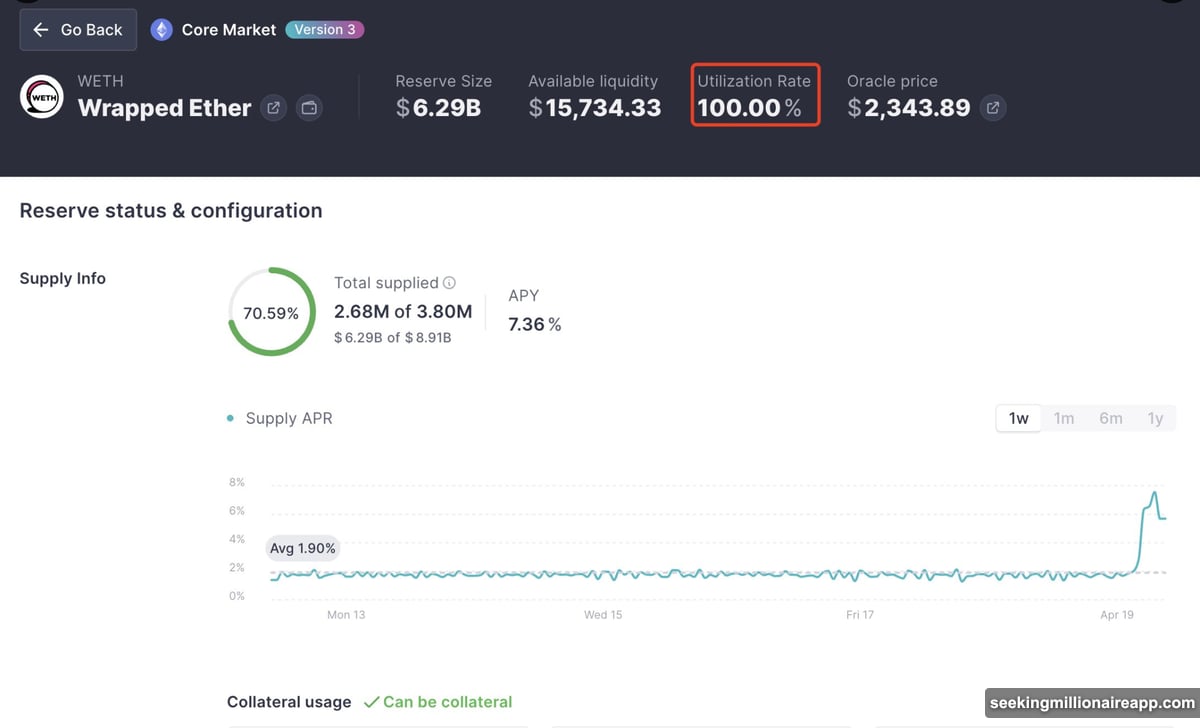Viewport: 1200px width, 728px height.
Task: Switch the chart to 6m view
Action: pyautogui.click(x=1110, y=418)
